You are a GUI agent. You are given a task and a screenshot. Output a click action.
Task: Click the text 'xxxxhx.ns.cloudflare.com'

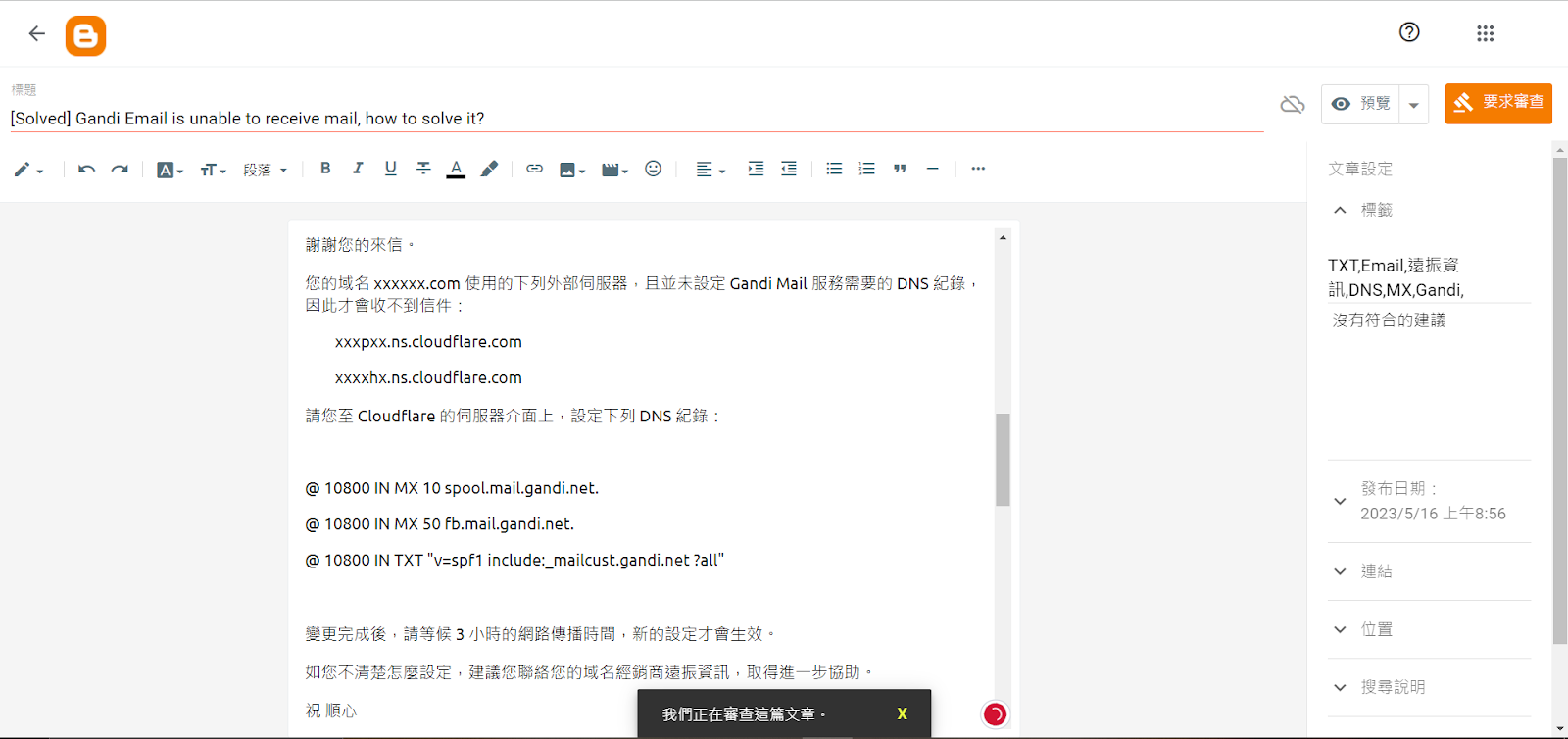(428, 378)
